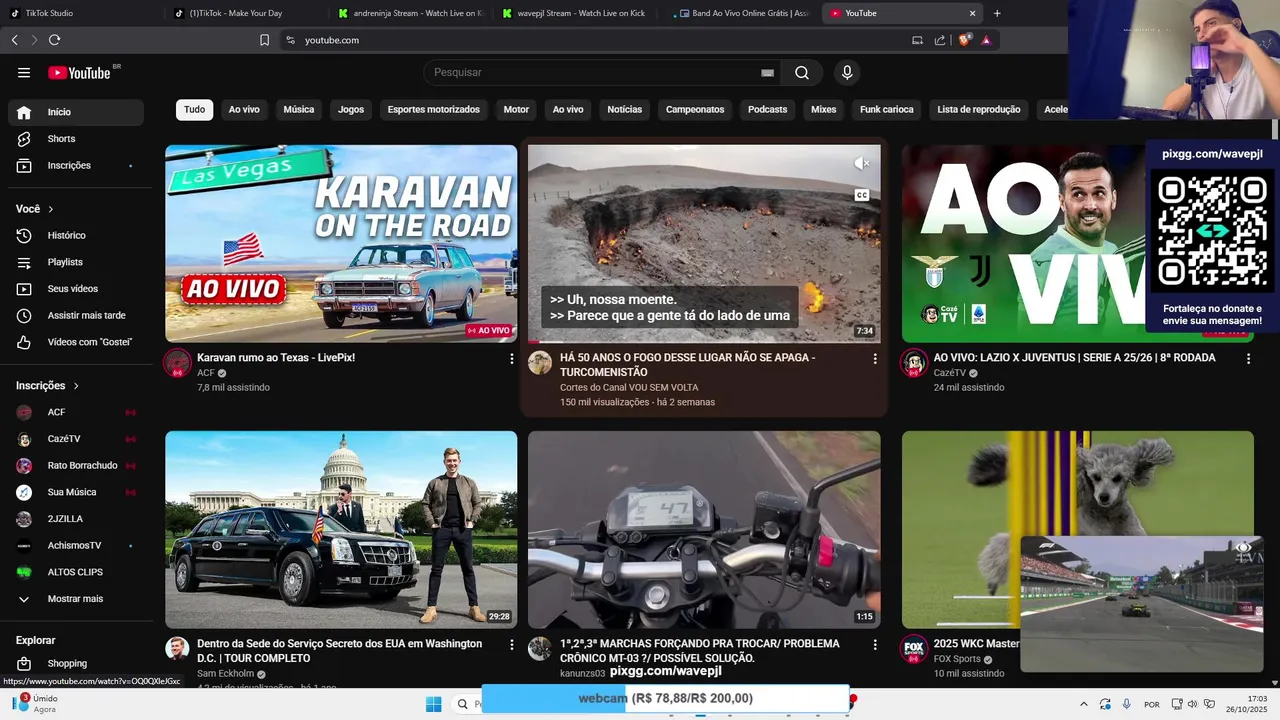Open more options for Turcomenistão fire video
The image size is (1280, 720).
(x=875, y=358)
